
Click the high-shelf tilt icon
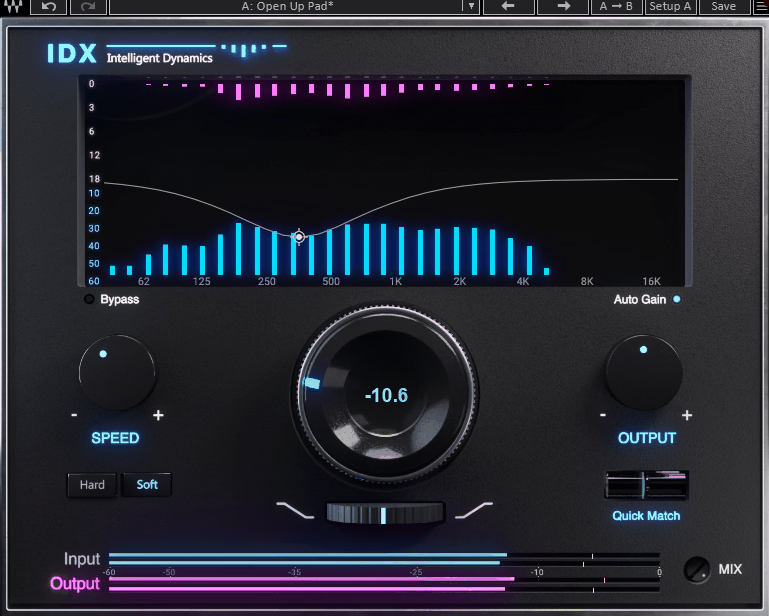(474, 510)
